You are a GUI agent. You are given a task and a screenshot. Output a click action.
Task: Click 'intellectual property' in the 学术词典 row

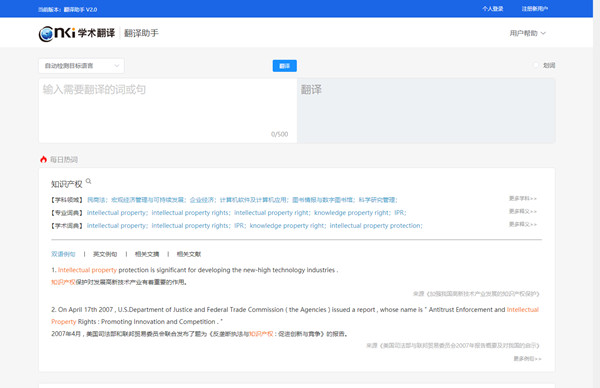click(116, 226)
